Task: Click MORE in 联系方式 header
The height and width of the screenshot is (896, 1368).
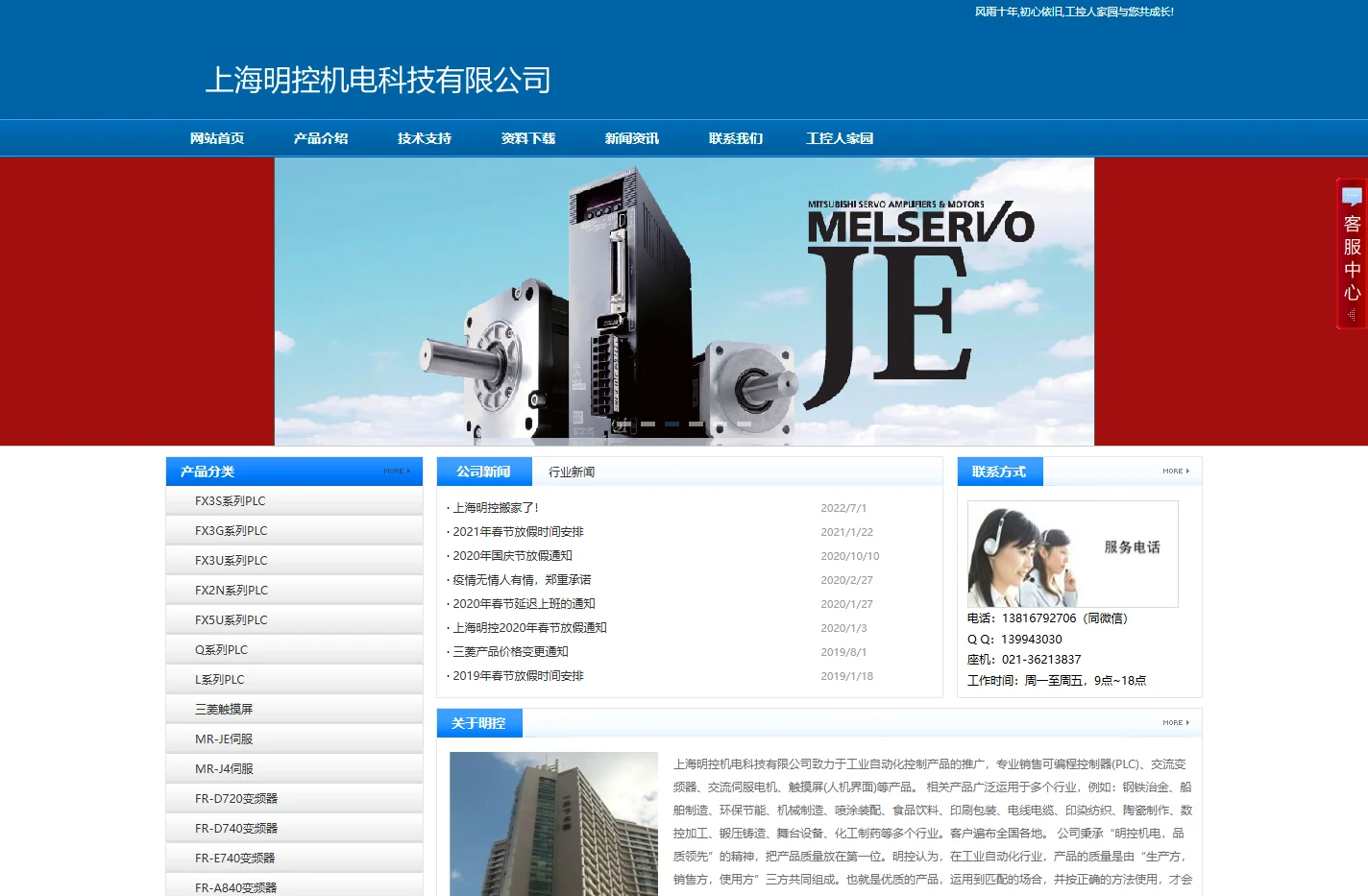Action: pos(1176,472)
